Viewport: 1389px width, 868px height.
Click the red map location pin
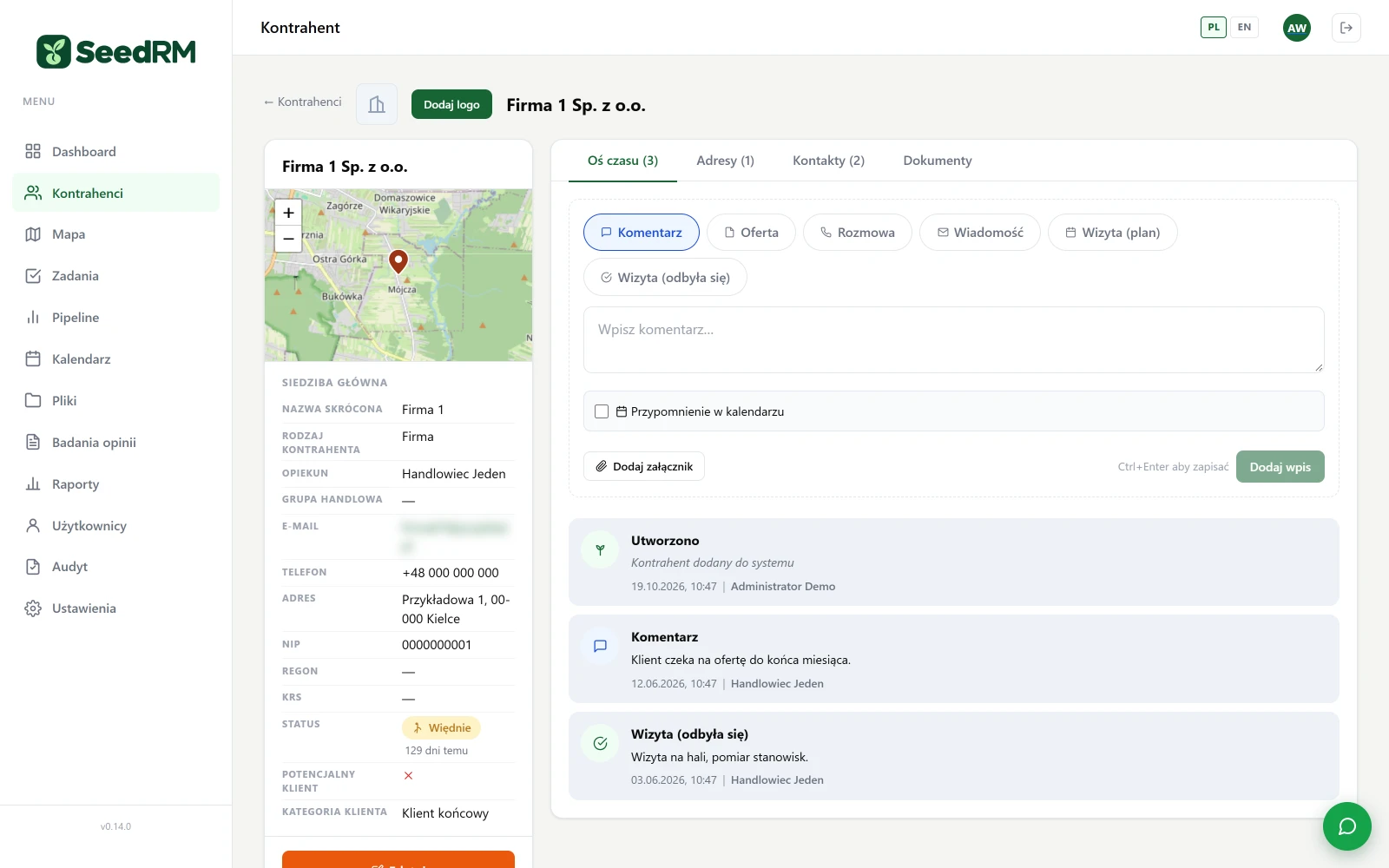(398, 260)
